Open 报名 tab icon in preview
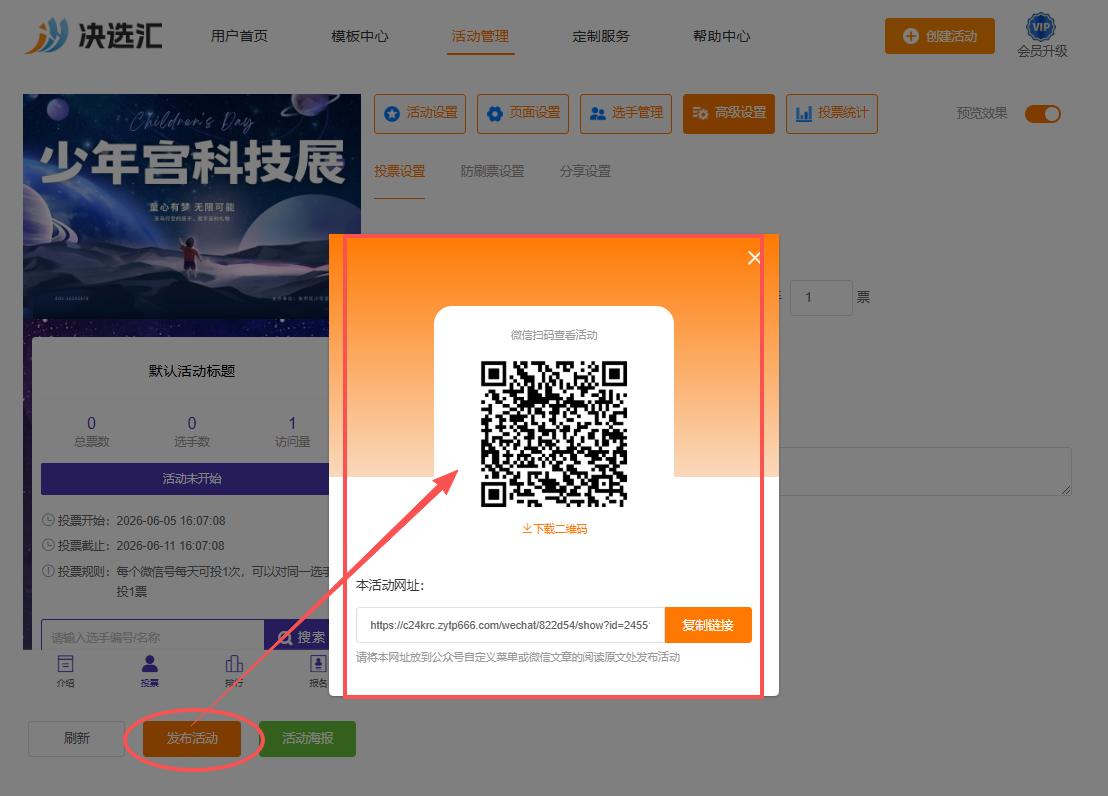The image size is (1108, 796). tap(318, 671)
